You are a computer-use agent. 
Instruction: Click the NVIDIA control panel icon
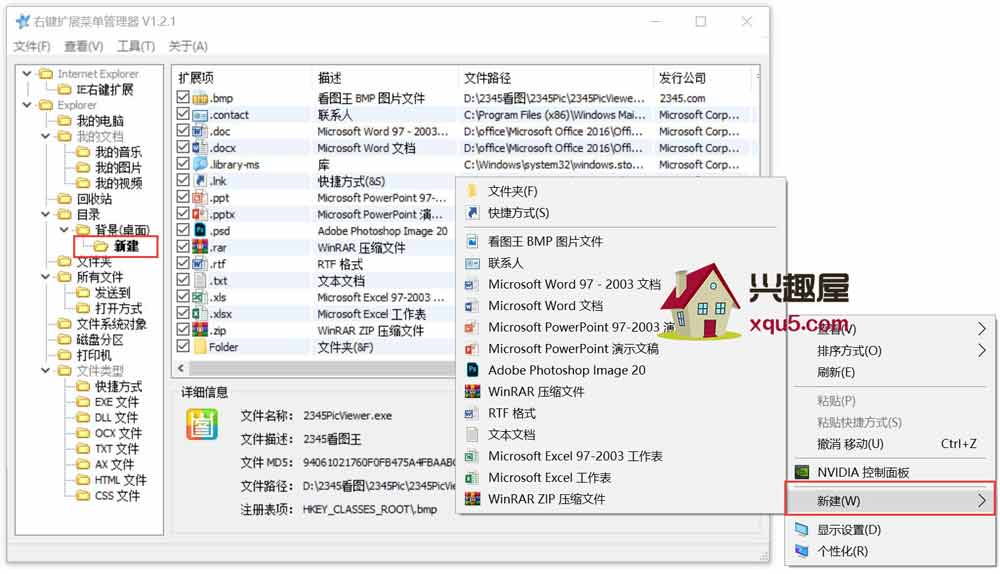tap(802, 473)
